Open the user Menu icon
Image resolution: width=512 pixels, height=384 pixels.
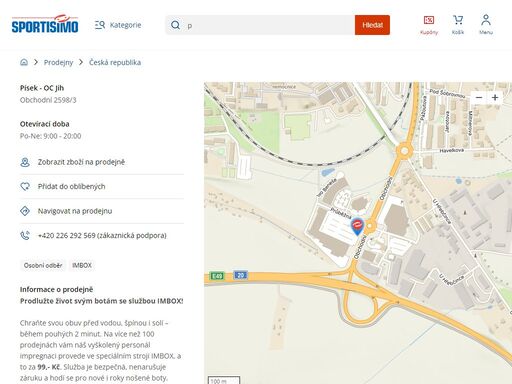click(x=486, y=25)
